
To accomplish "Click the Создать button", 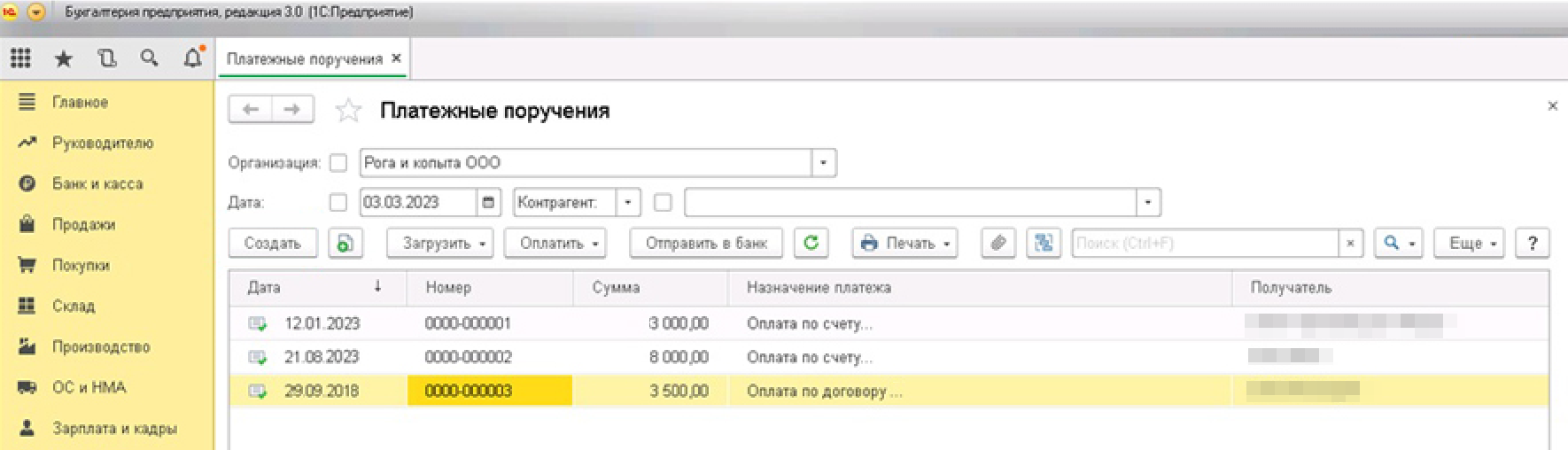I will [273, 243].
